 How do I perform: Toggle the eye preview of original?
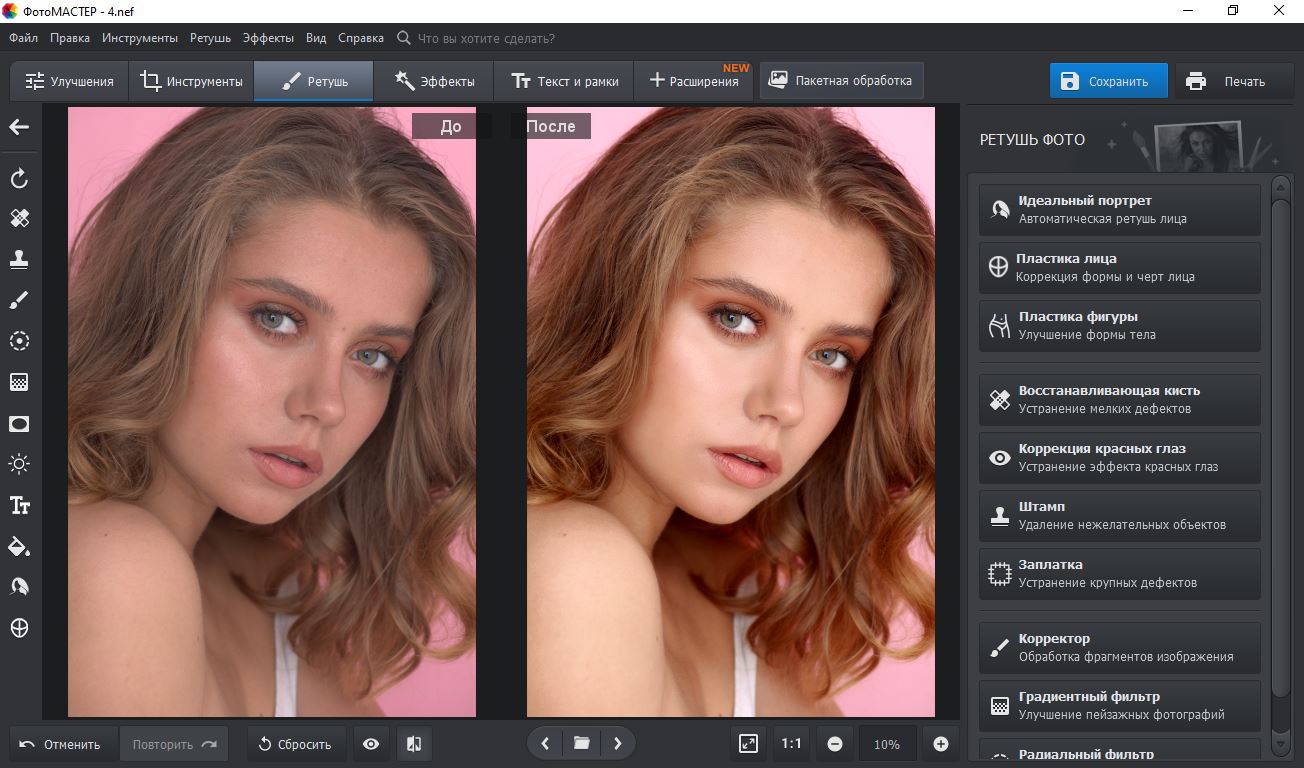371,744
